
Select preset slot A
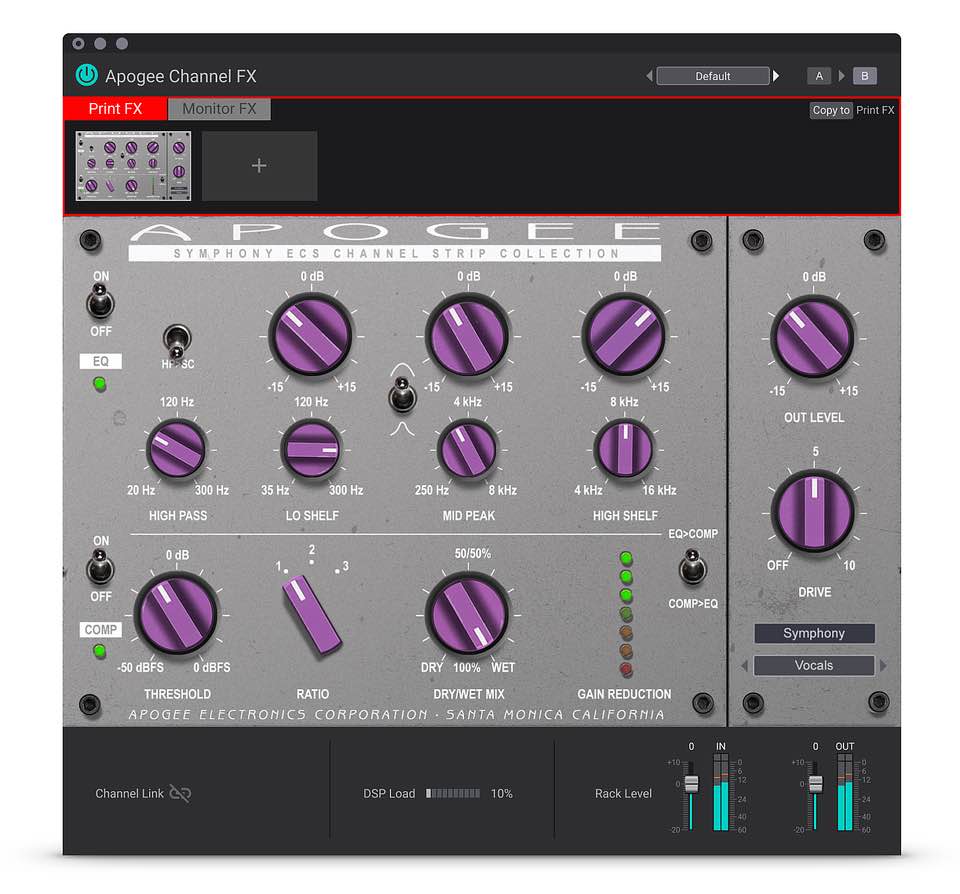point(819,76)
